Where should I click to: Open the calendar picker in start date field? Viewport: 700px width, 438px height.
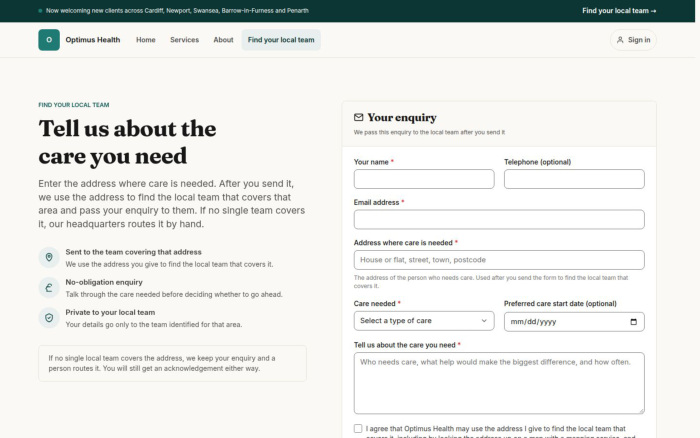tap(633, 322)
